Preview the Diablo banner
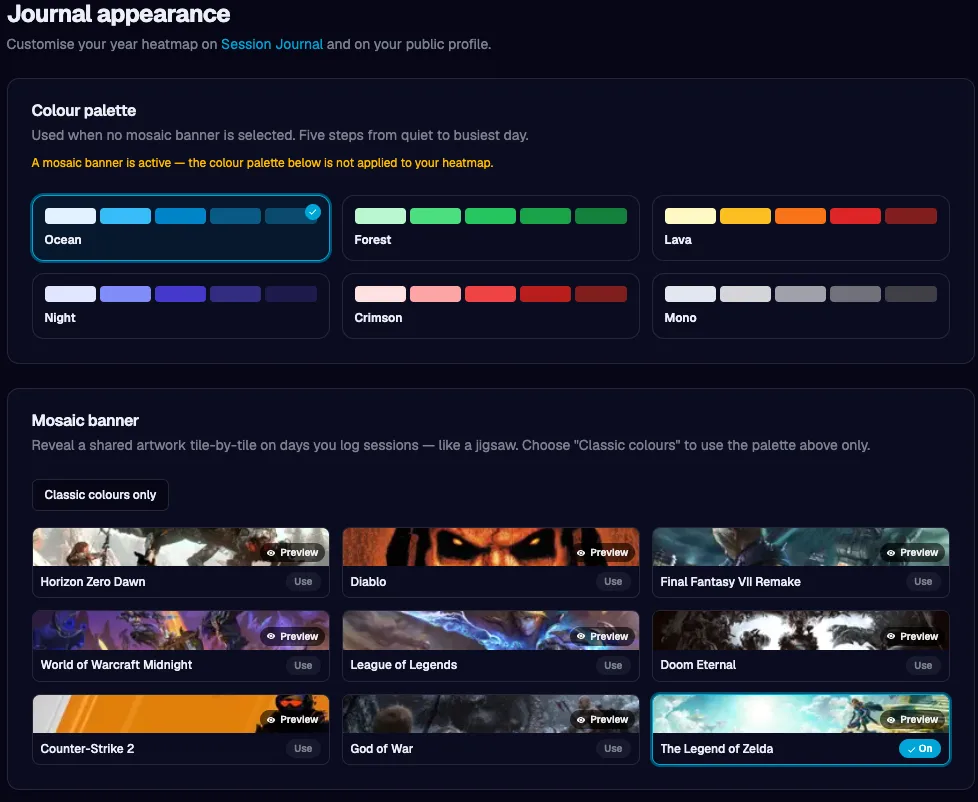Screen dimensions: 978x802 click(603, 553)
